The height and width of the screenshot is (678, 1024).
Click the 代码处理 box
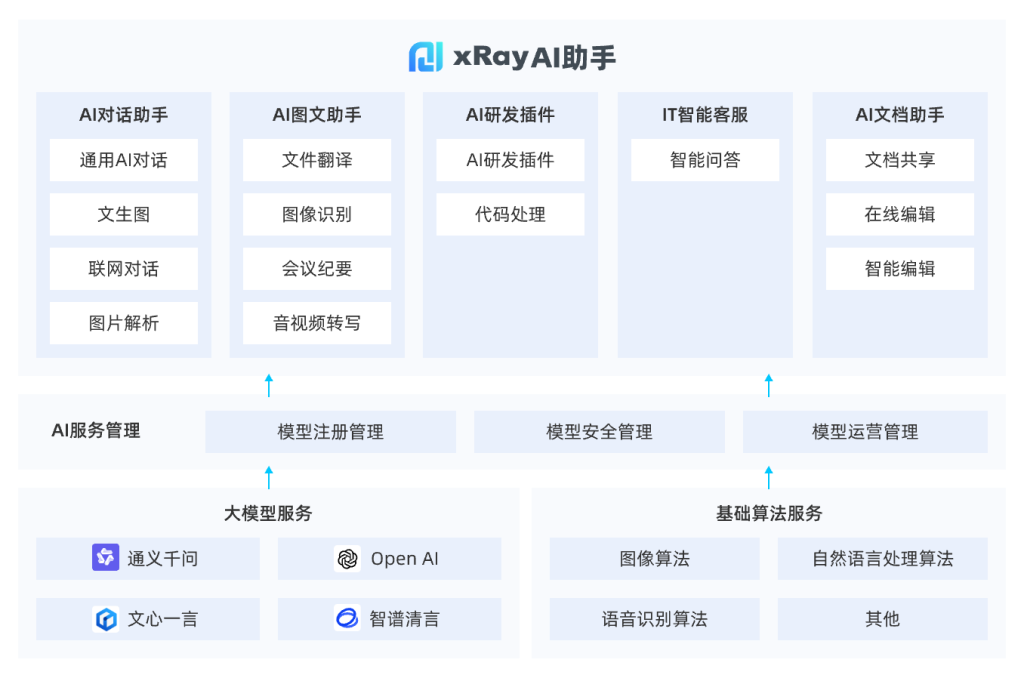[x=510, y=214]
